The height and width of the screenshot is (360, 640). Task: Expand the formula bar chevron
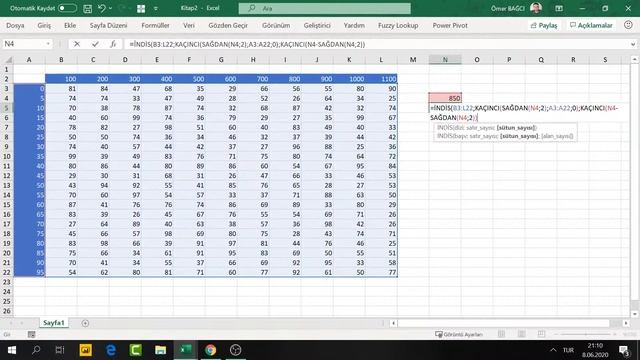coord(633,44)
